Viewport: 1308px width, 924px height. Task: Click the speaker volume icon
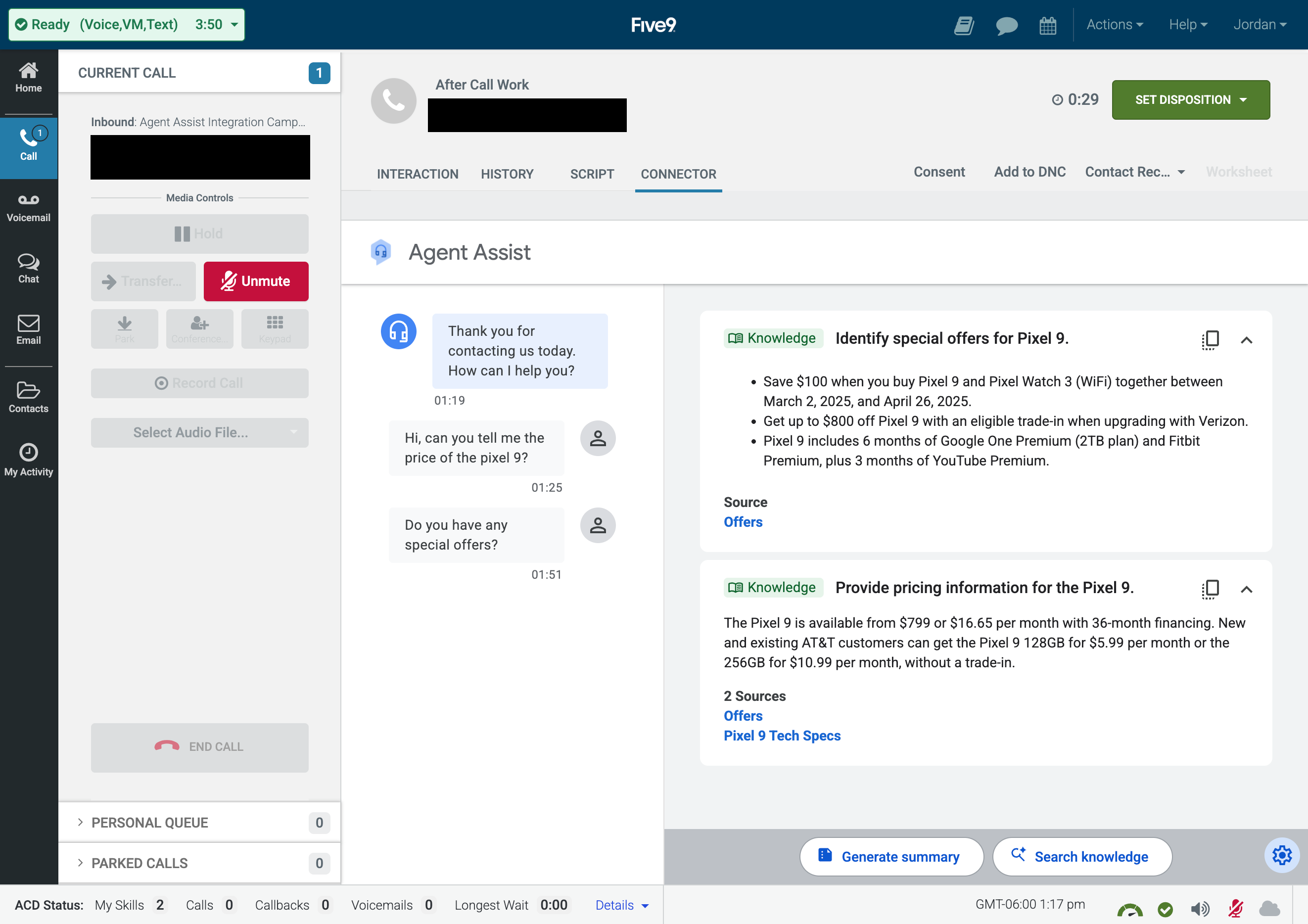point(1200,909)
